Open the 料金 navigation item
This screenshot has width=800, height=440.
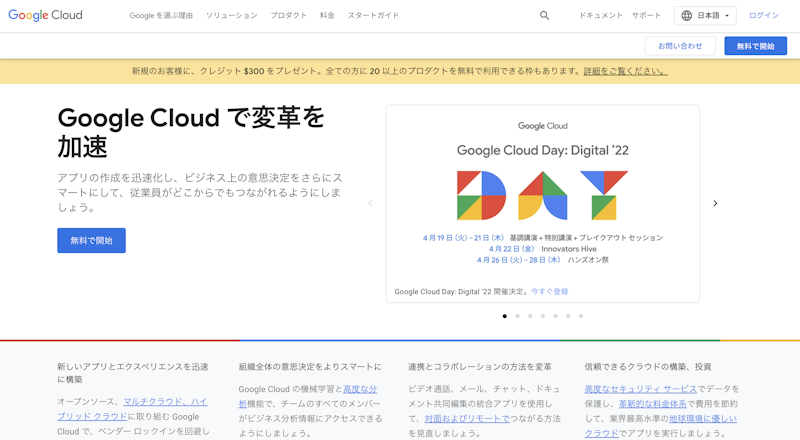coord(327,16)
